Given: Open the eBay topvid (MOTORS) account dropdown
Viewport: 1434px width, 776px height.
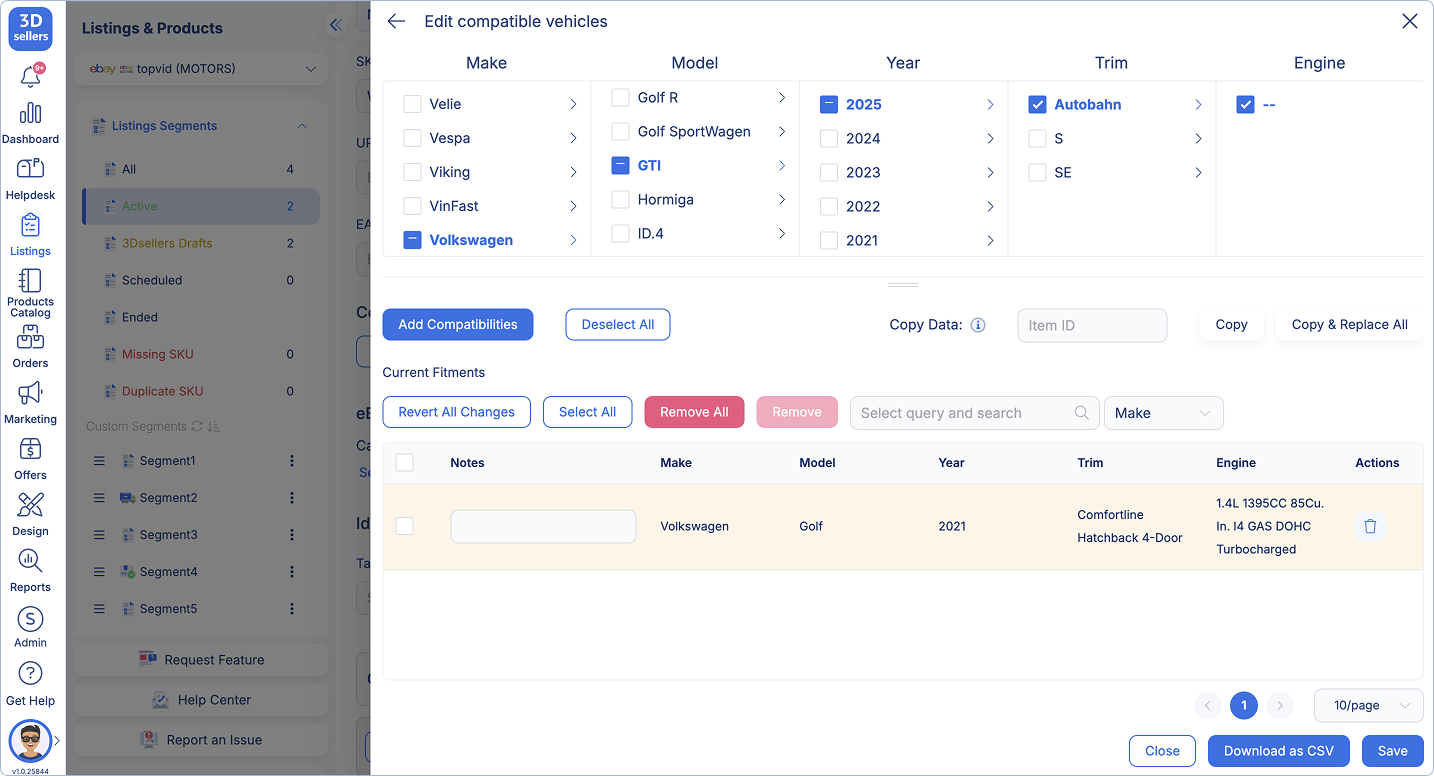Looking at the screenshot, I should [x=201, y=69].
